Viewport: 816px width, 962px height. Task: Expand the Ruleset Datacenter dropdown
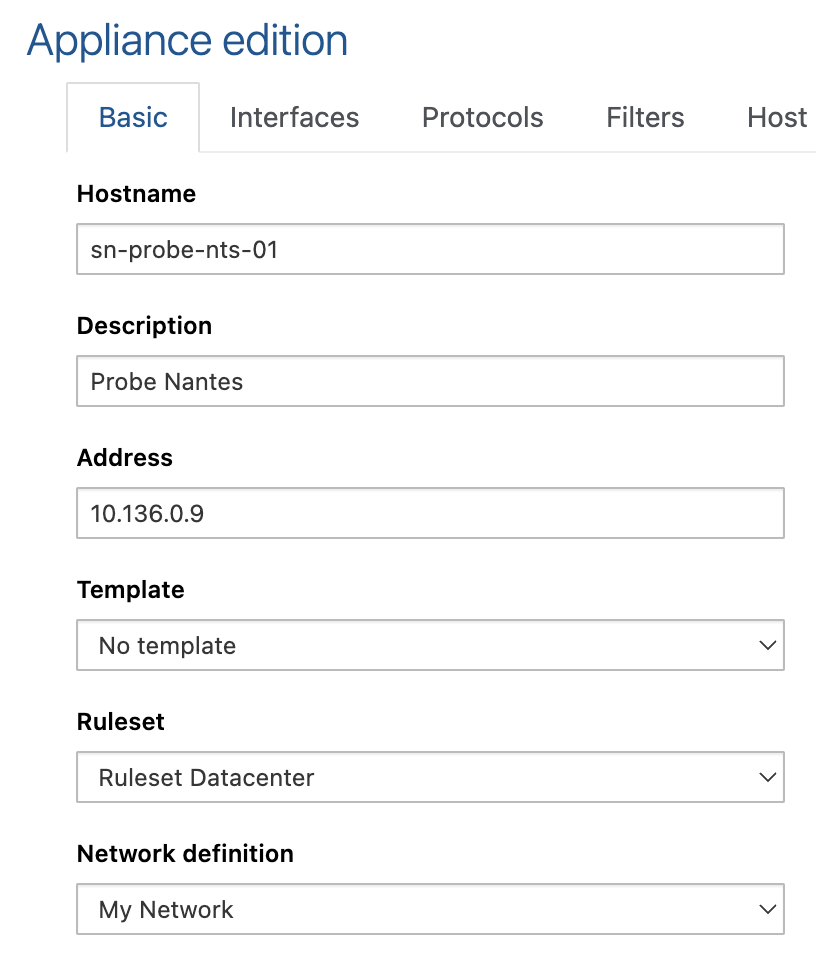click(430, 778)
